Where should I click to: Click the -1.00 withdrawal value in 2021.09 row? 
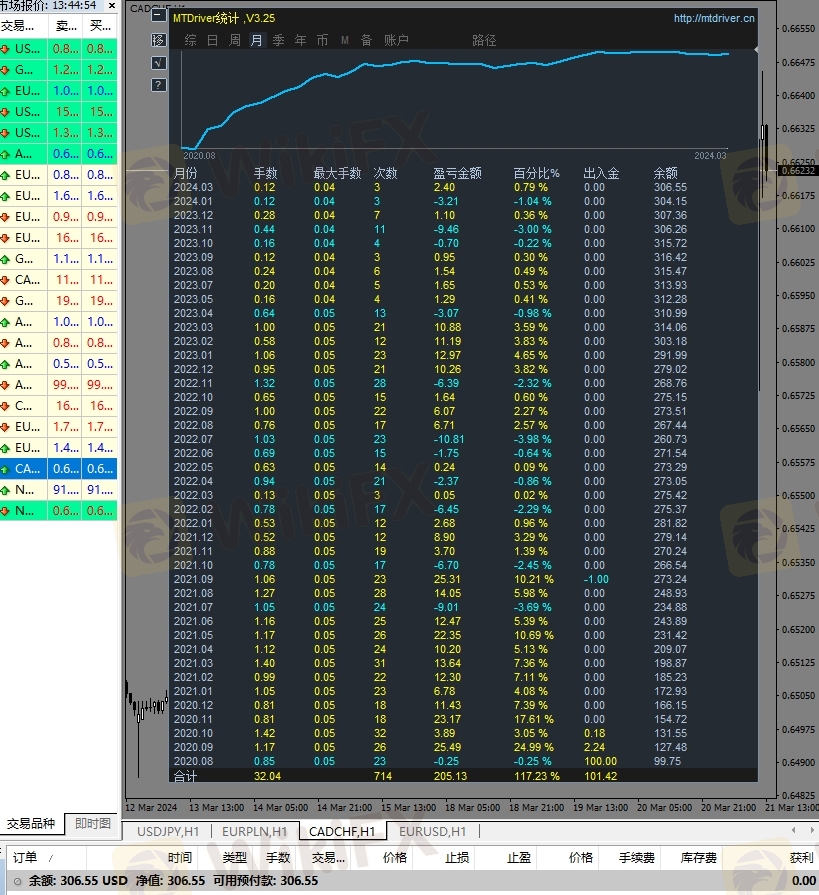596,579
